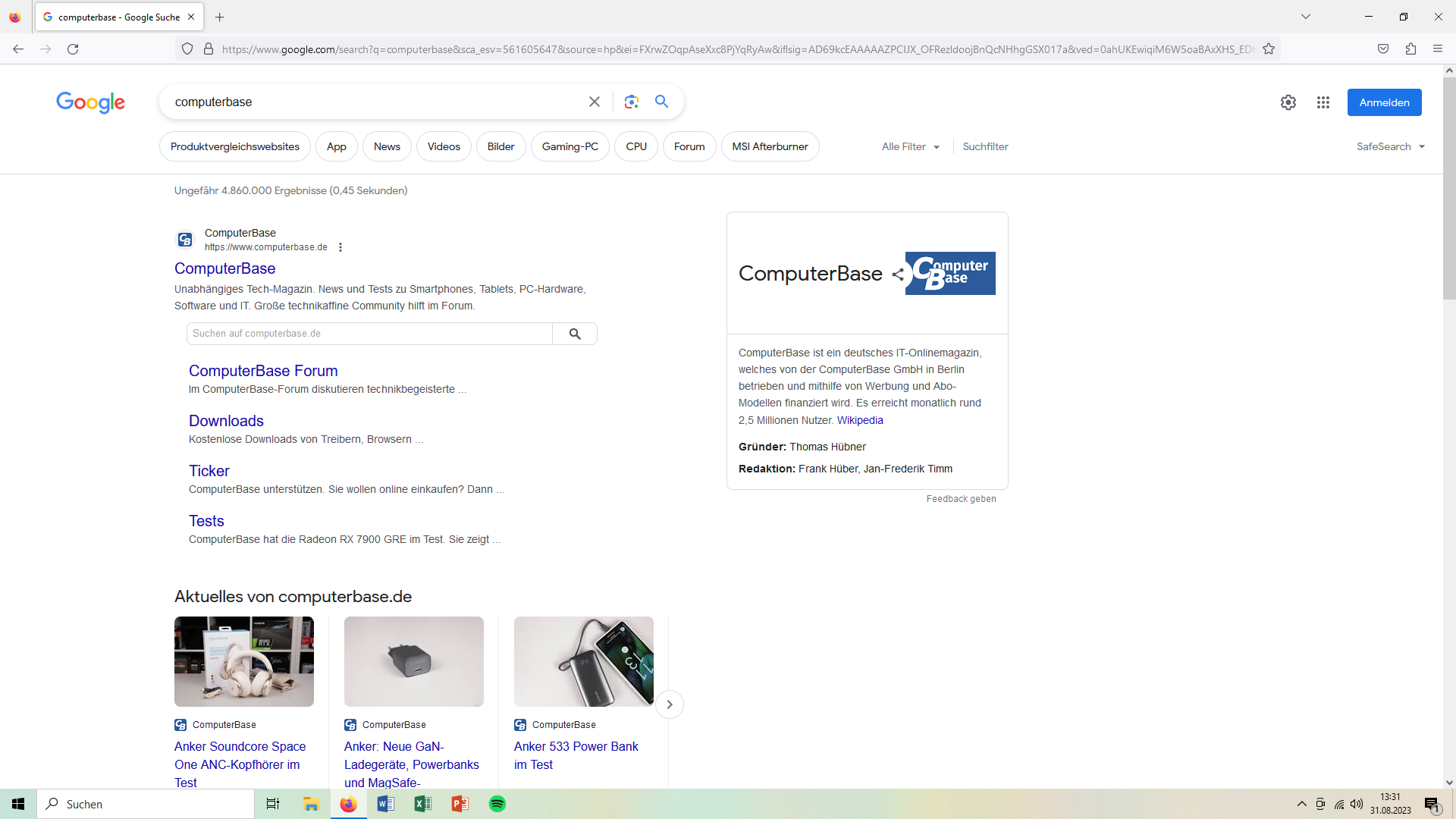This screenshot has height=819, width=1456.
Task: Clear the search box with the X icon
Action: coord(595,102)
